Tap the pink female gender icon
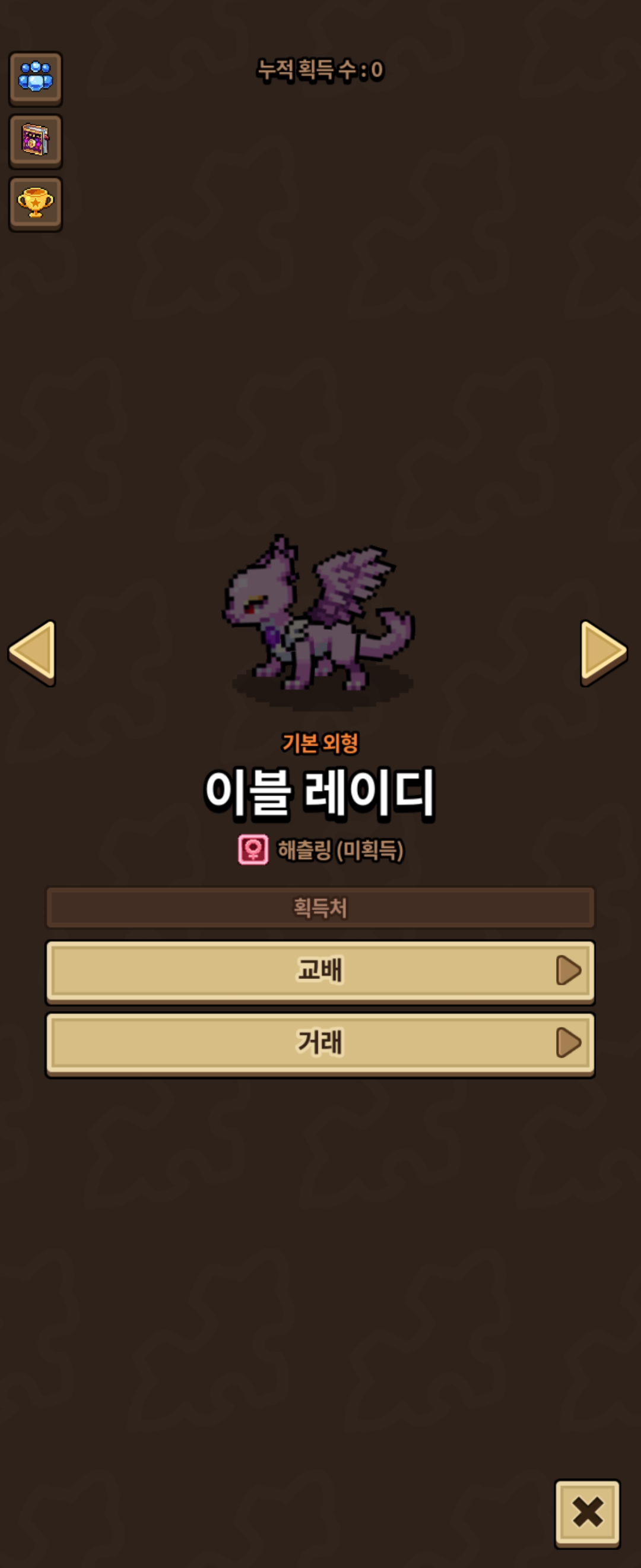Screen dimensions: 641x1568 coord(253,850)
